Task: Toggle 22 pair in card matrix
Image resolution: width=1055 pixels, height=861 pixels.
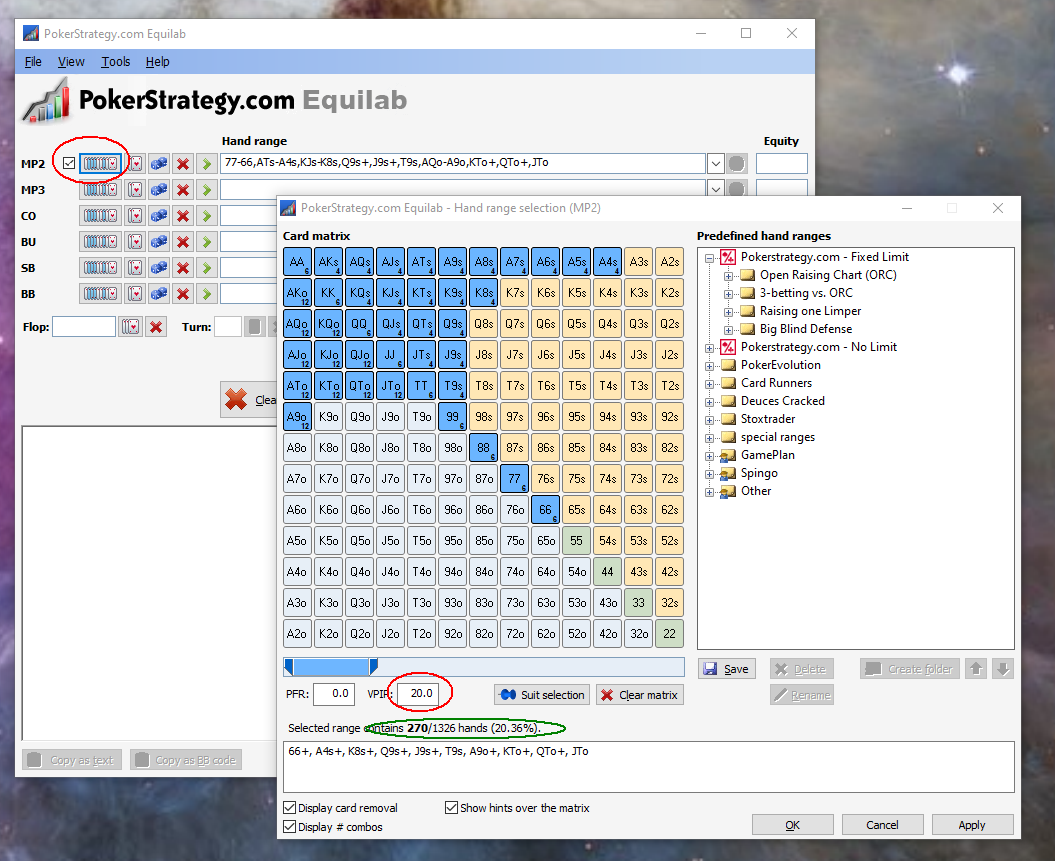Action: (x=669, y=634)
